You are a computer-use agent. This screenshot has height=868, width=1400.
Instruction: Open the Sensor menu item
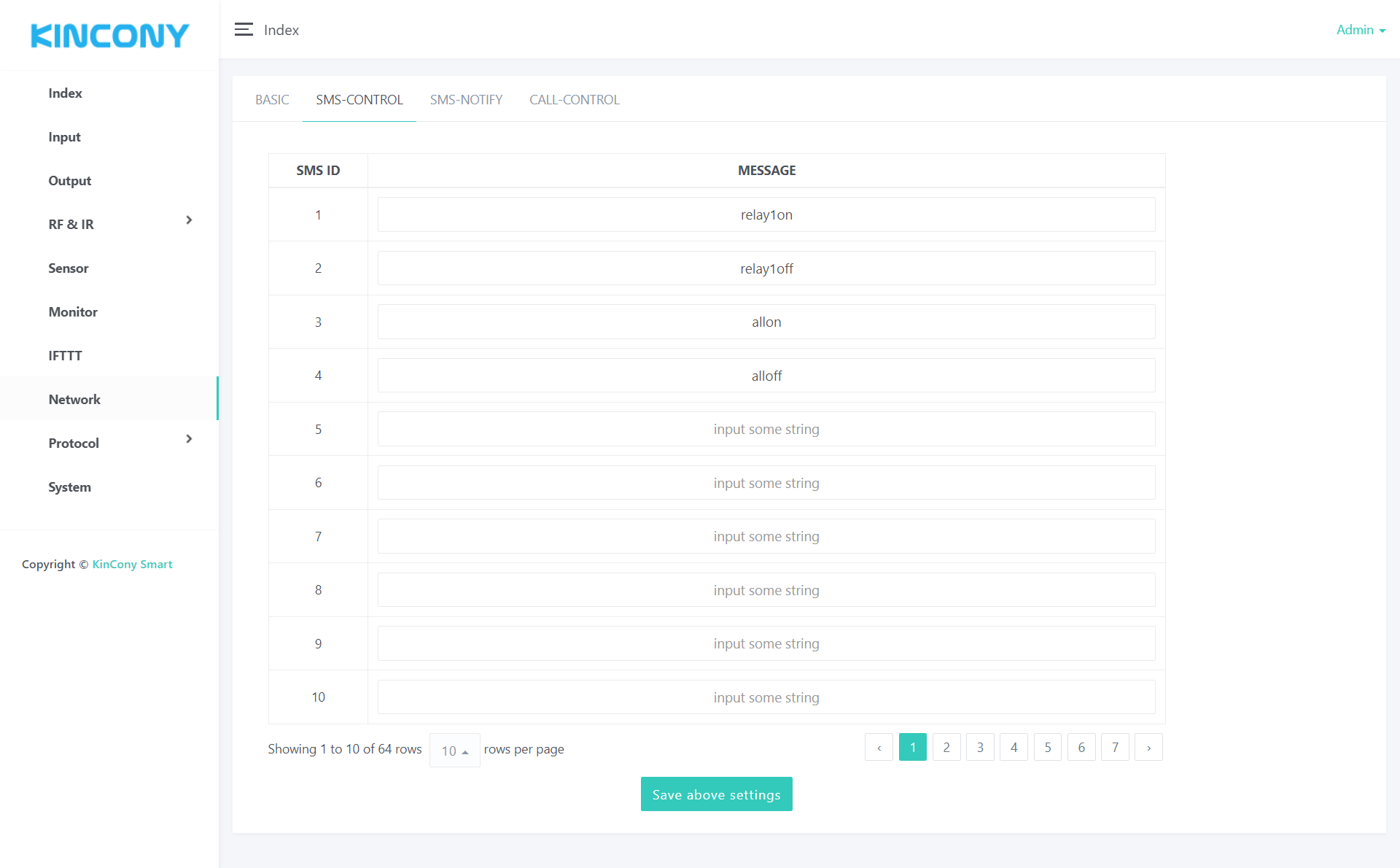(69, 268)
